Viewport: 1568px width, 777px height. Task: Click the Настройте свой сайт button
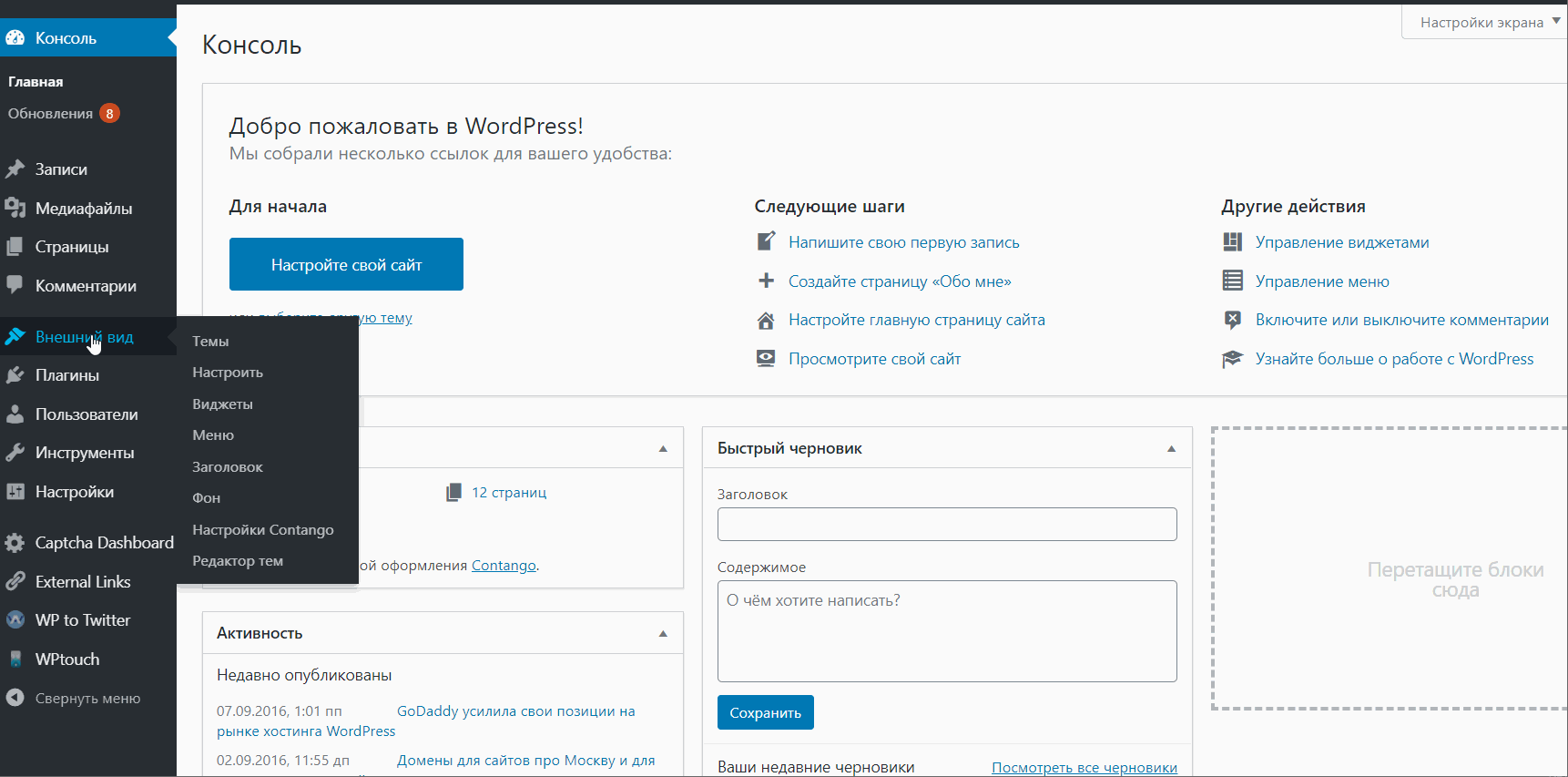(346, 264)
